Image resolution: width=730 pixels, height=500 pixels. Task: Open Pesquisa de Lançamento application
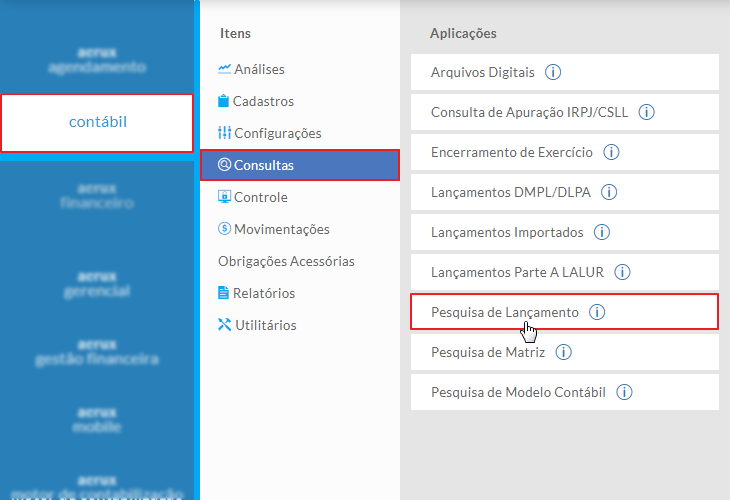click(x=504, y=312)
